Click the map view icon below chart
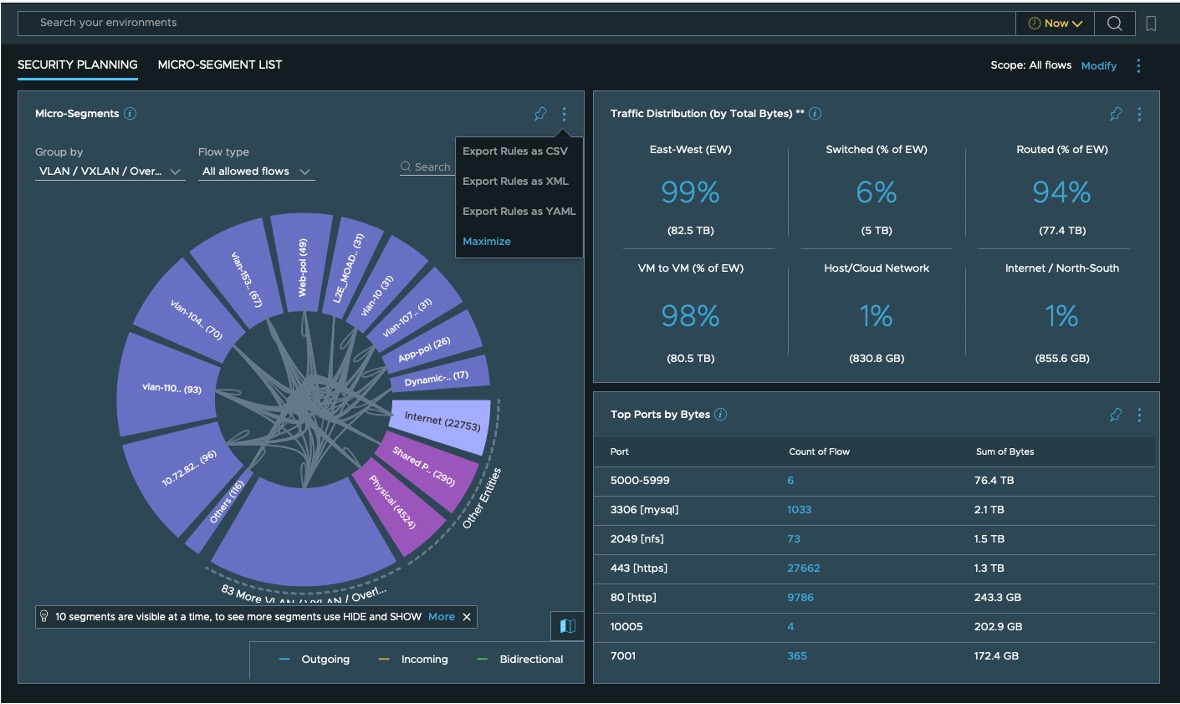The width and height of the screenshot is (1180, 704). click(x=567, y=626)
